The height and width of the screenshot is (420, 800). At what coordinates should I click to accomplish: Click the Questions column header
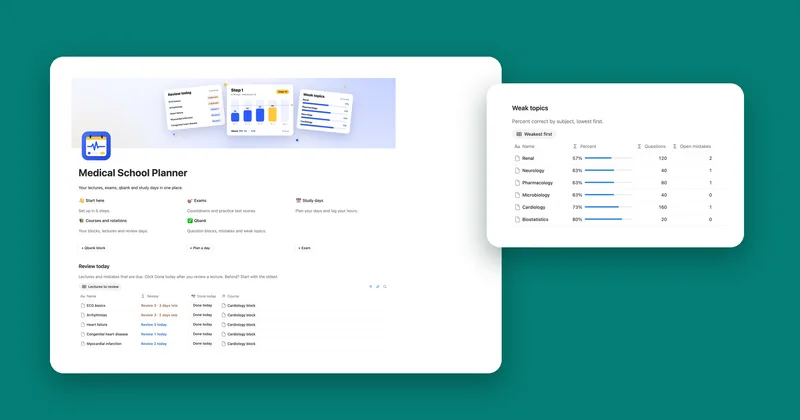[x=652, y=146]
